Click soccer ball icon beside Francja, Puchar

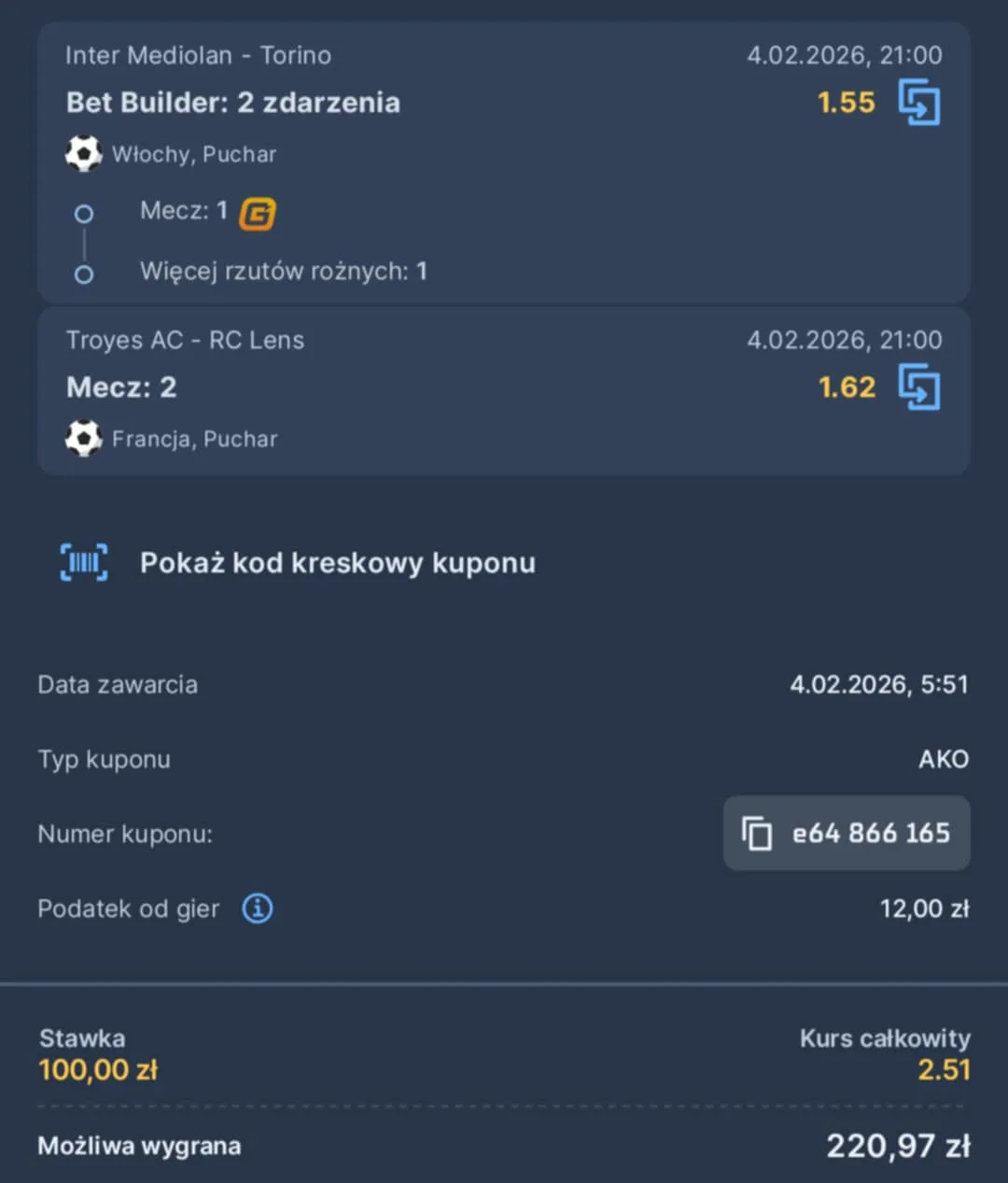83,439
